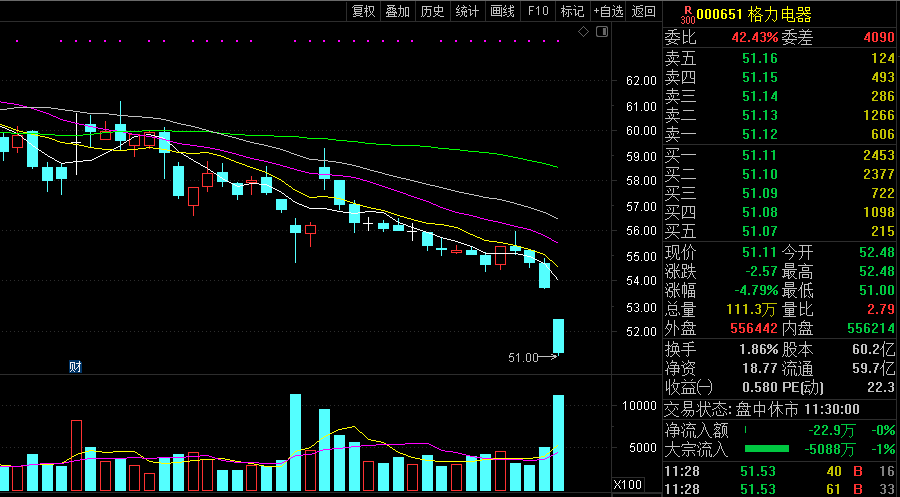Click 大宗流入 value -5088万
The width and height of the screenshot is (900, 497).
click(828, 449)
